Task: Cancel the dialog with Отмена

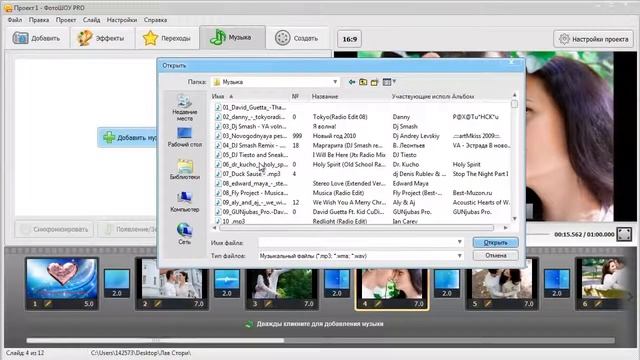Action: pos(496,256)
